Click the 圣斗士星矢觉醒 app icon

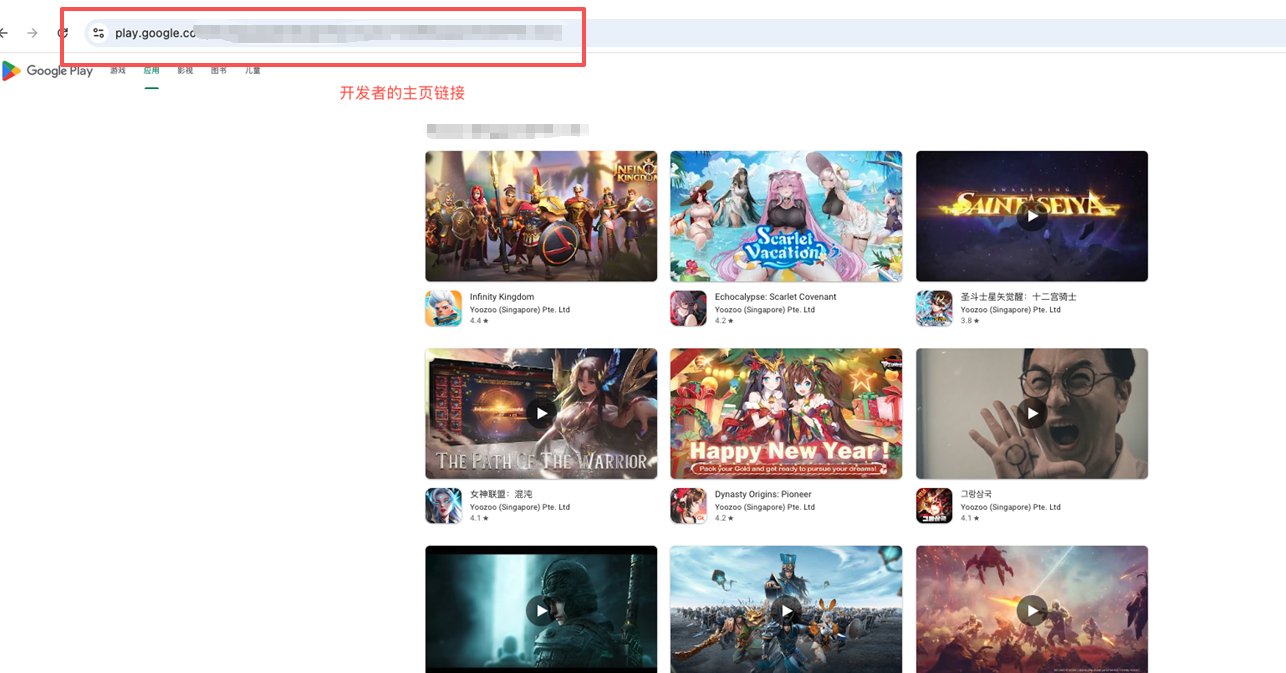[934, 308]
